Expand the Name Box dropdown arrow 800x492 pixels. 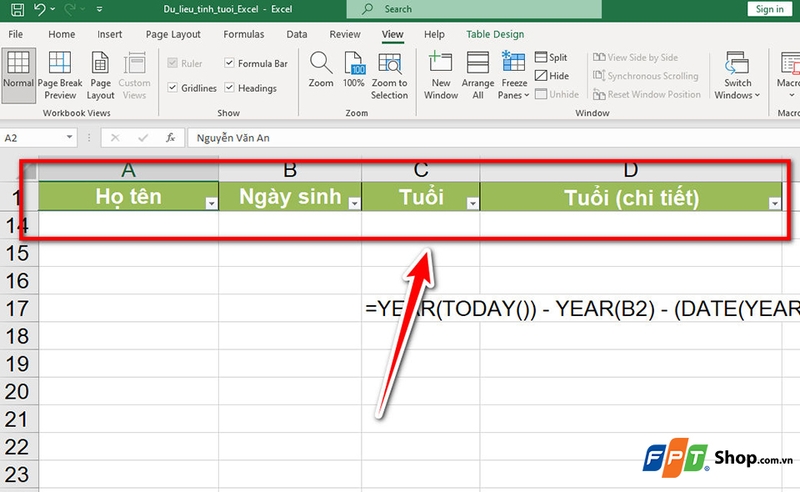[x=69, y=137]
